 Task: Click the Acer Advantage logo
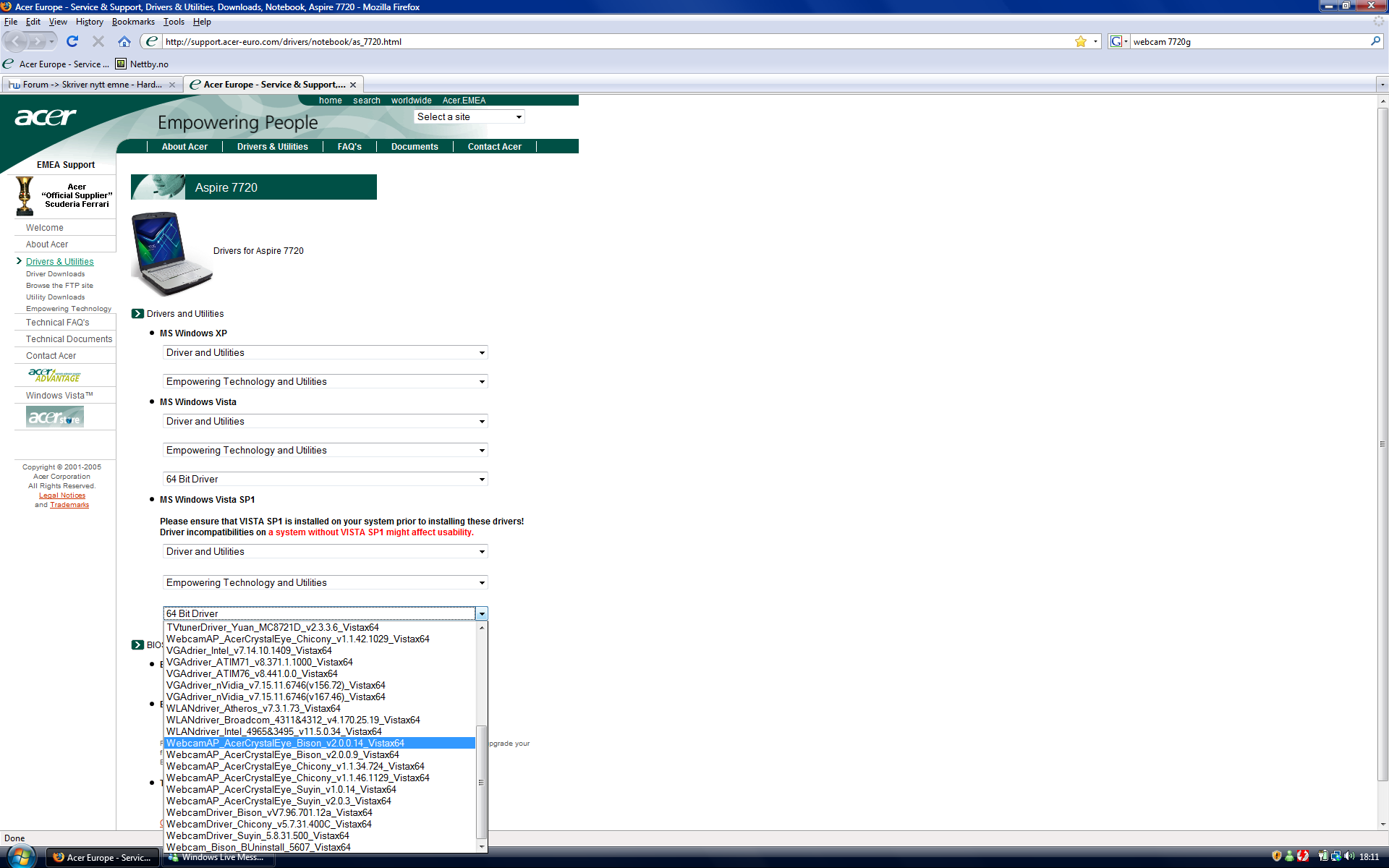(55, 375)
